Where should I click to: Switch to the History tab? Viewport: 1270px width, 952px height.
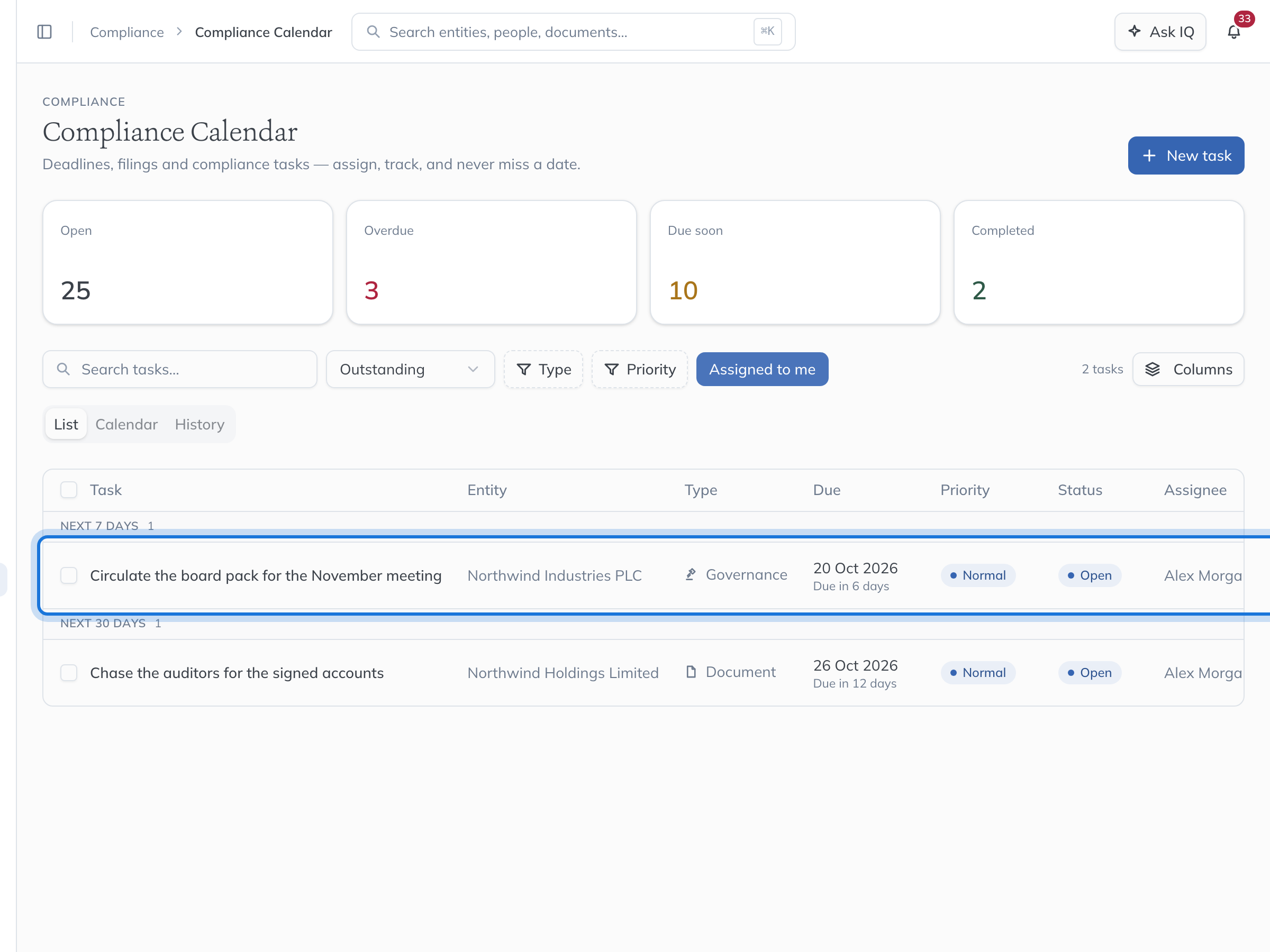click(x=200, y=424)
